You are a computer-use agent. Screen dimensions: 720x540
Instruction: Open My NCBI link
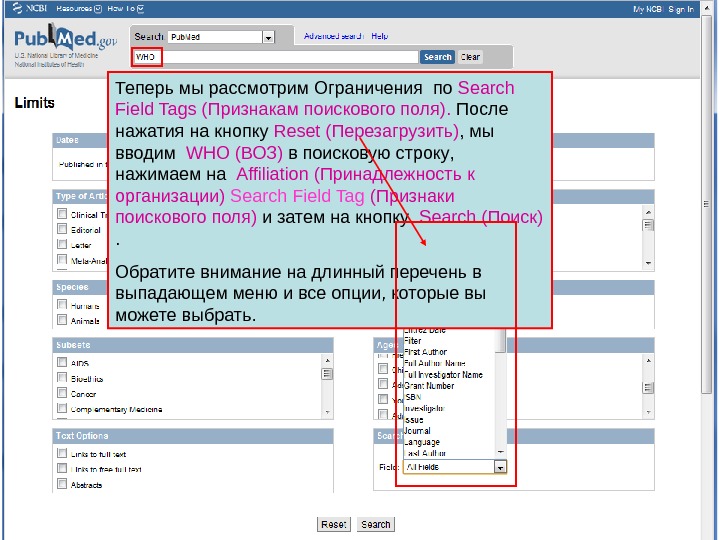tap(647, 9)
